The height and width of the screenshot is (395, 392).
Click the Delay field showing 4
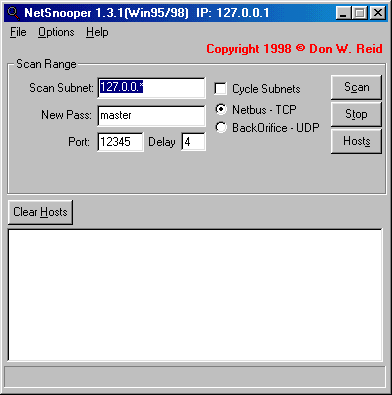(193, 142)
